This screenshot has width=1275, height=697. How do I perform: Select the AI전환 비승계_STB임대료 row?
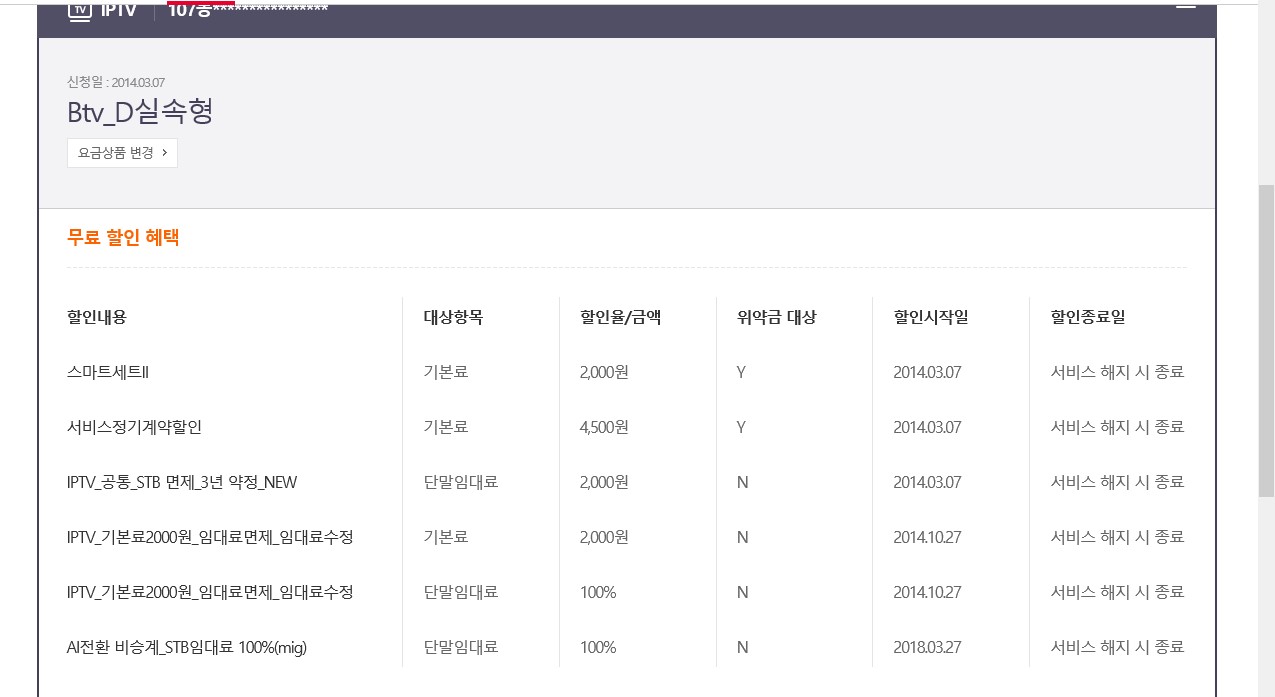coord(187,647)
